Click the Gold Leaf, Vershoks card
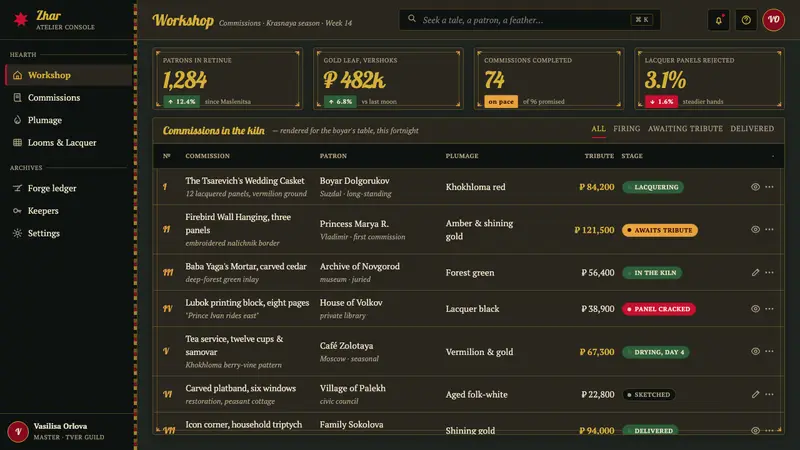 click(388, 79)
